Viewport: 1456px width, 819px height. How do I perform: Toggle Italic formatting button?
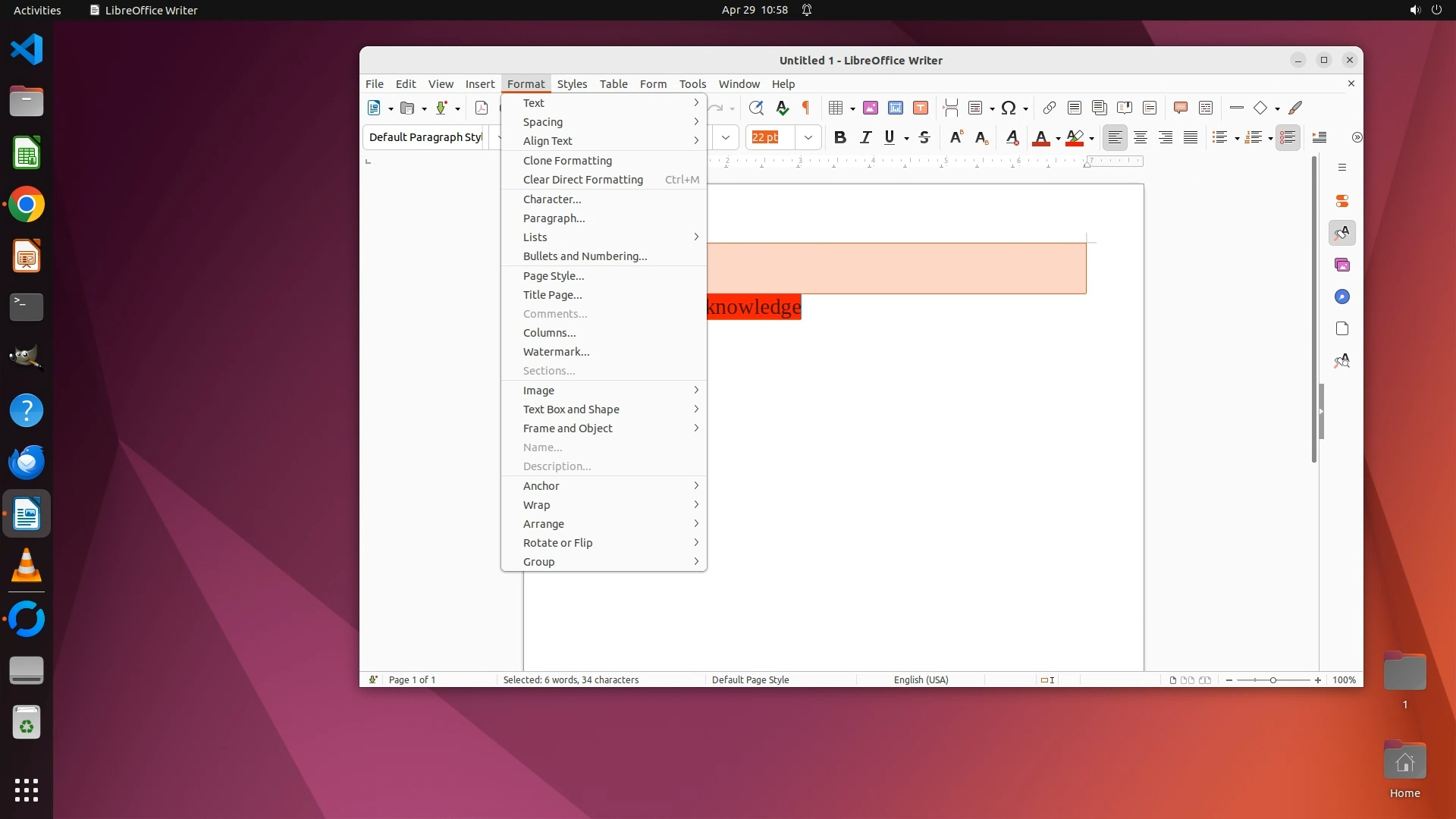[x=865, y=137]
